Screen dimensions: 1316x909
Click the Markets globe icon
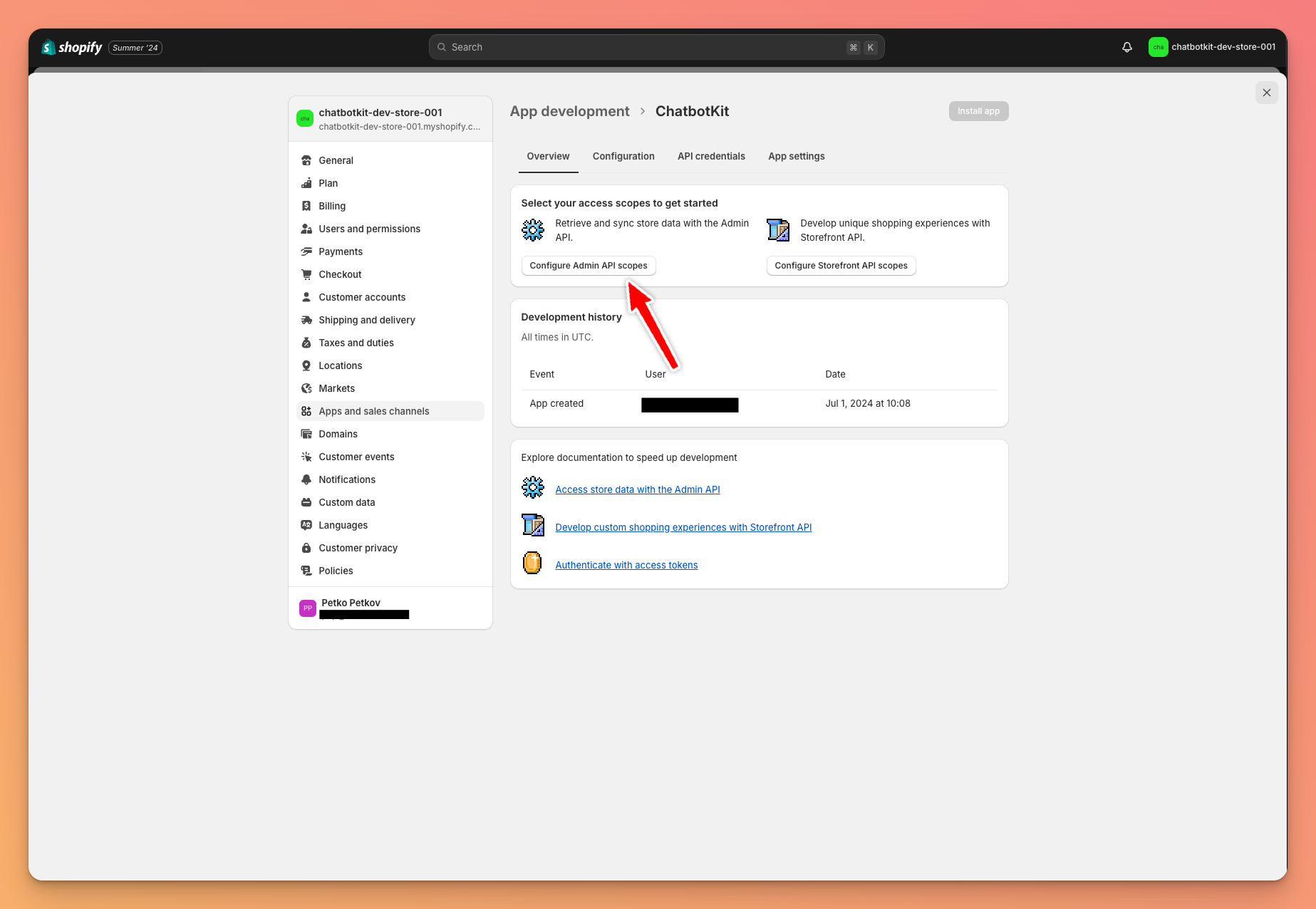pyautogui.click(x=306, y=388)
